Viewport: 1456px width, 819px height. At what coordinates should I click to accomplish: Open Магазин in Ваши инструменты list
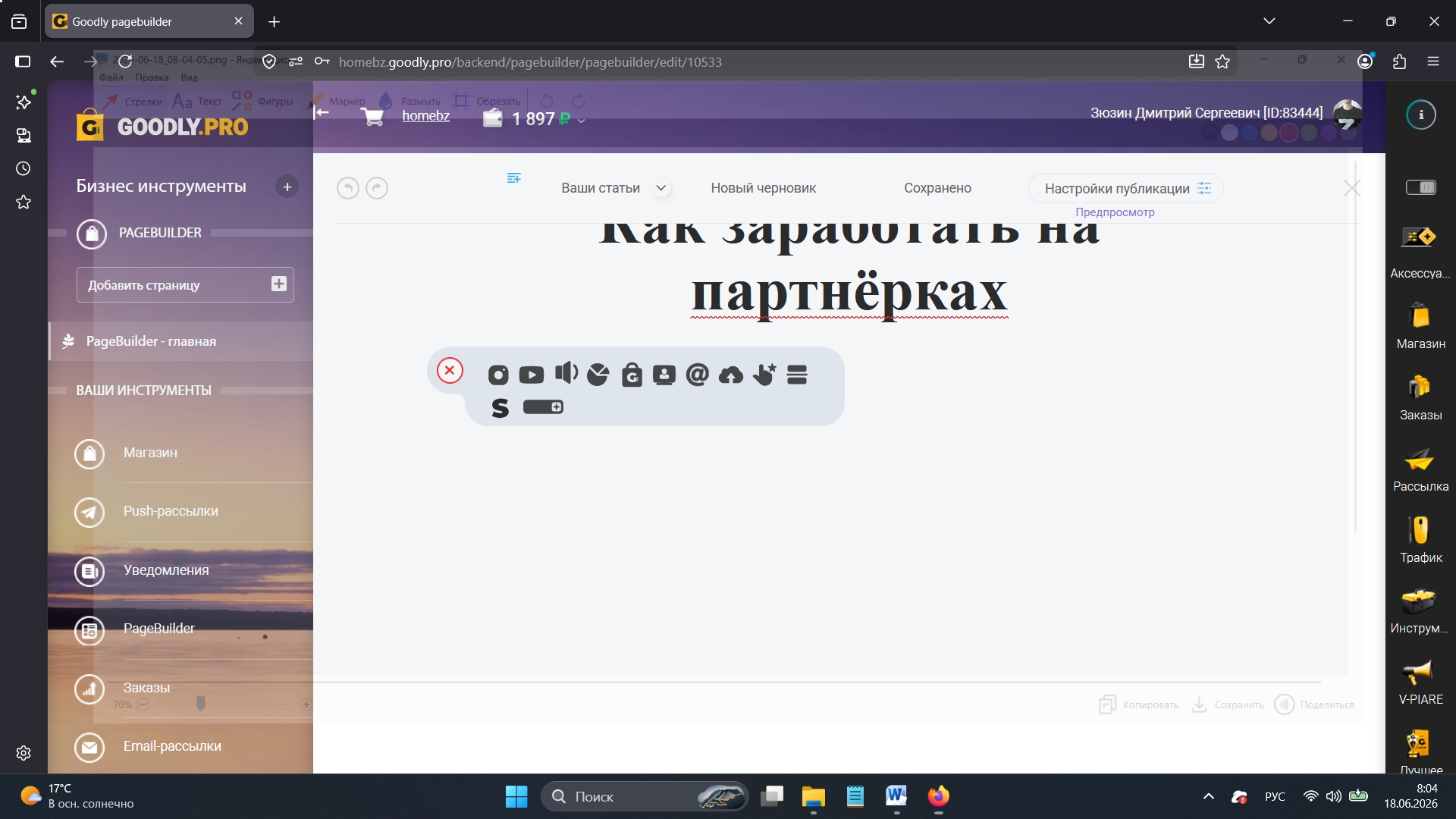[x=150, y=453]
